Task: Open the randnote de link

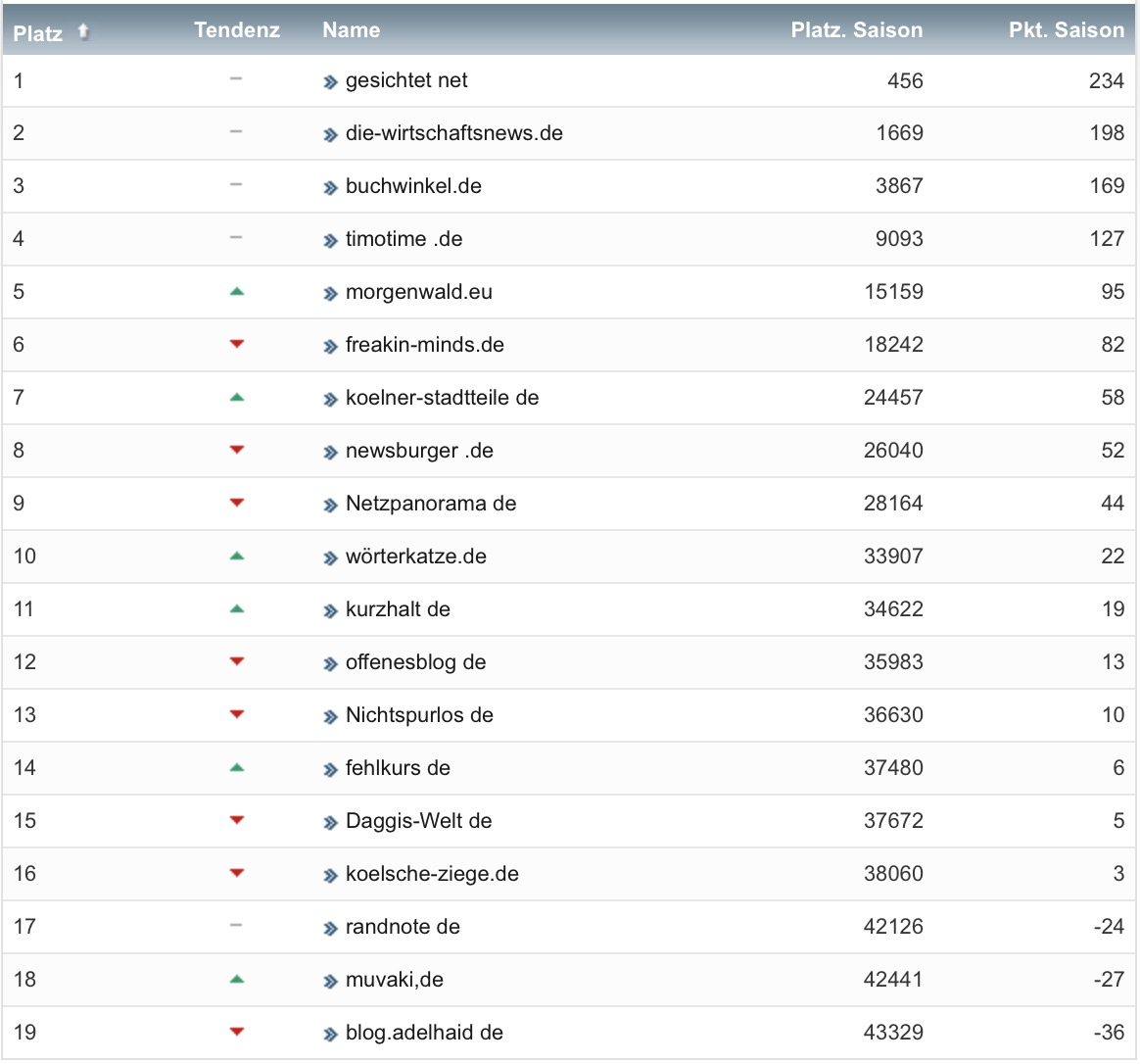Action: click(403, 927)
